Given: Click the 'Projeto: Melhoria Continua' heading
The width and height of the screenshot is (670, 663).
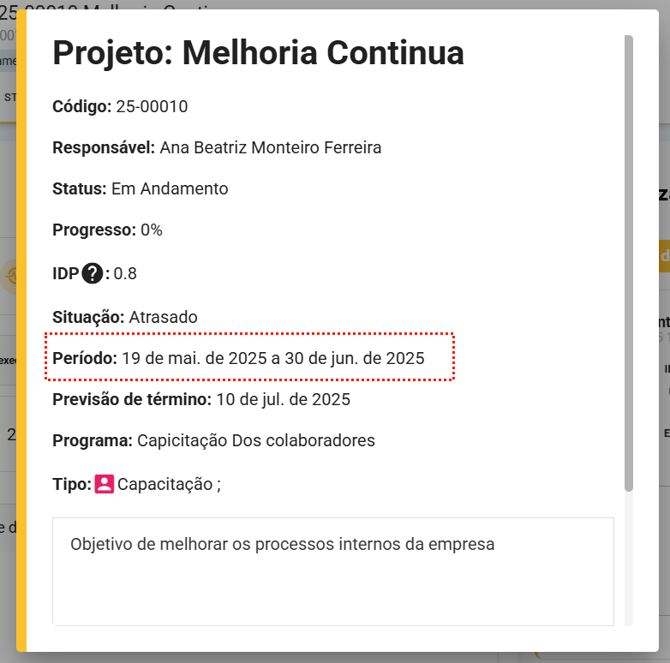Looking at the screenshot, I should point(258,53).
